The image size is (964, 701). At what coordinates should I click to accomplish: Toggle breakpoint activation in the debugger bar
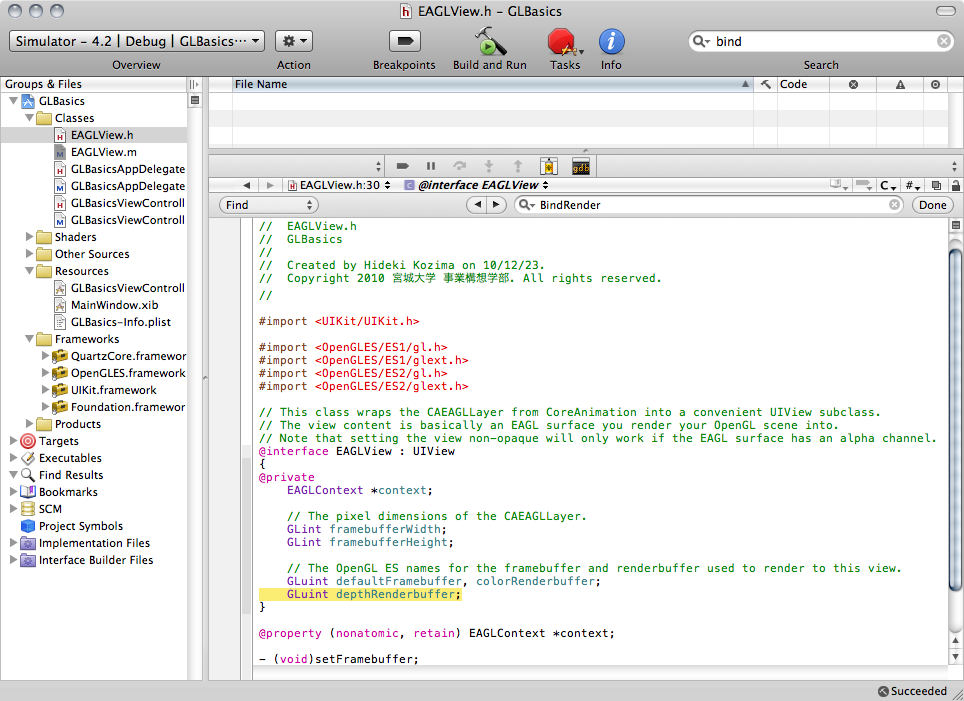[403, 166]
